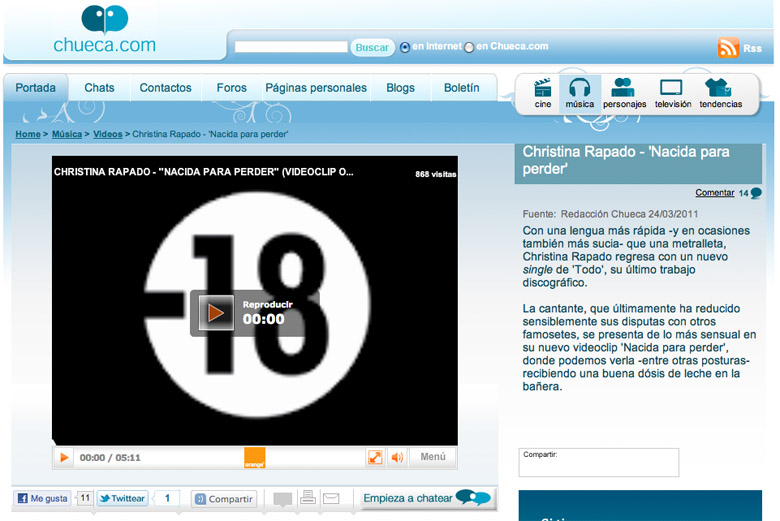Print the page using the printer icon
The height and width of the screenshot is (521, 780).
pyautogui.click(x=307, y=497)
